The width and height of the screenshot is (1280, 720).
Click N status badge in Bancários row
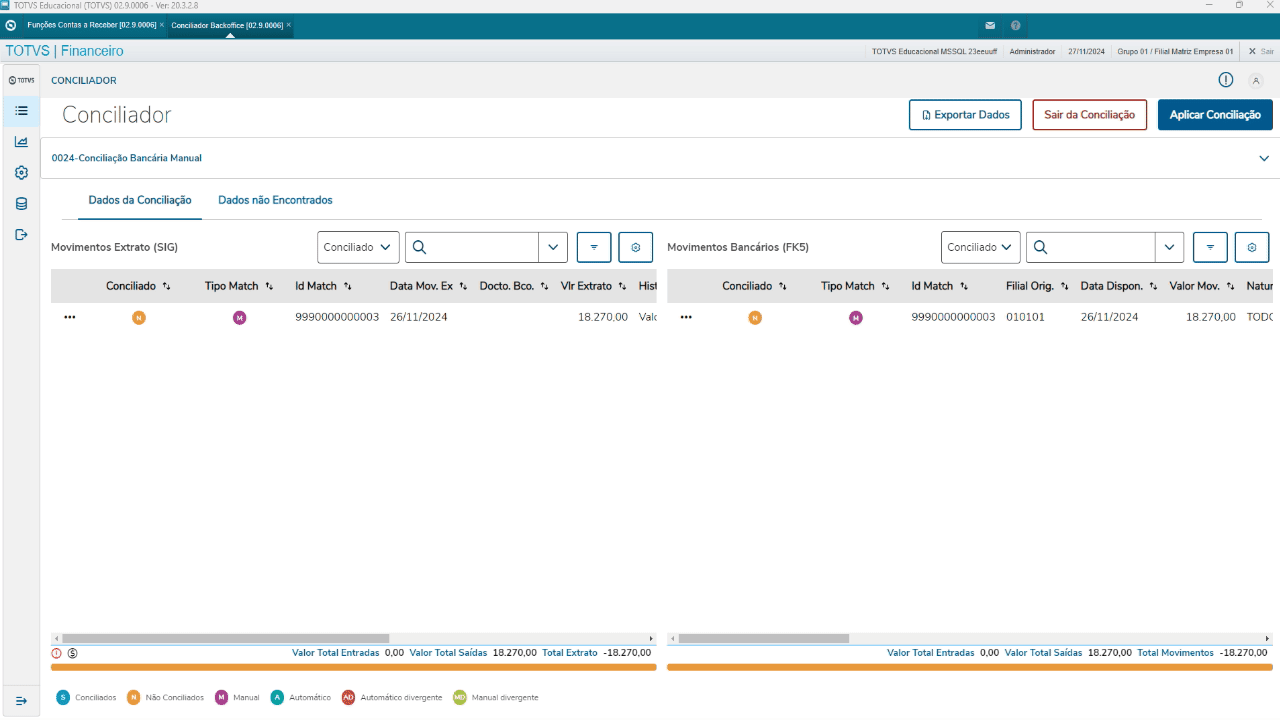tap(755, 318)
